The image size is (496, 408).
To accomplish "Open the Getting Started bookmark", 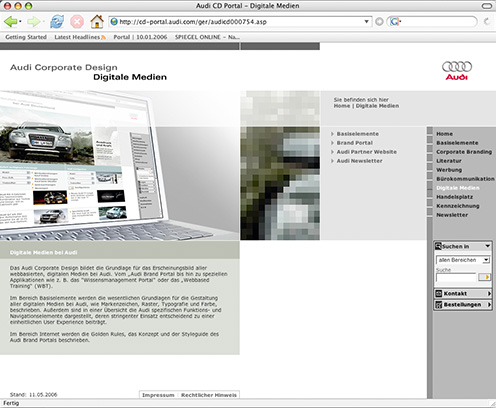I will (x=26, y=37).
